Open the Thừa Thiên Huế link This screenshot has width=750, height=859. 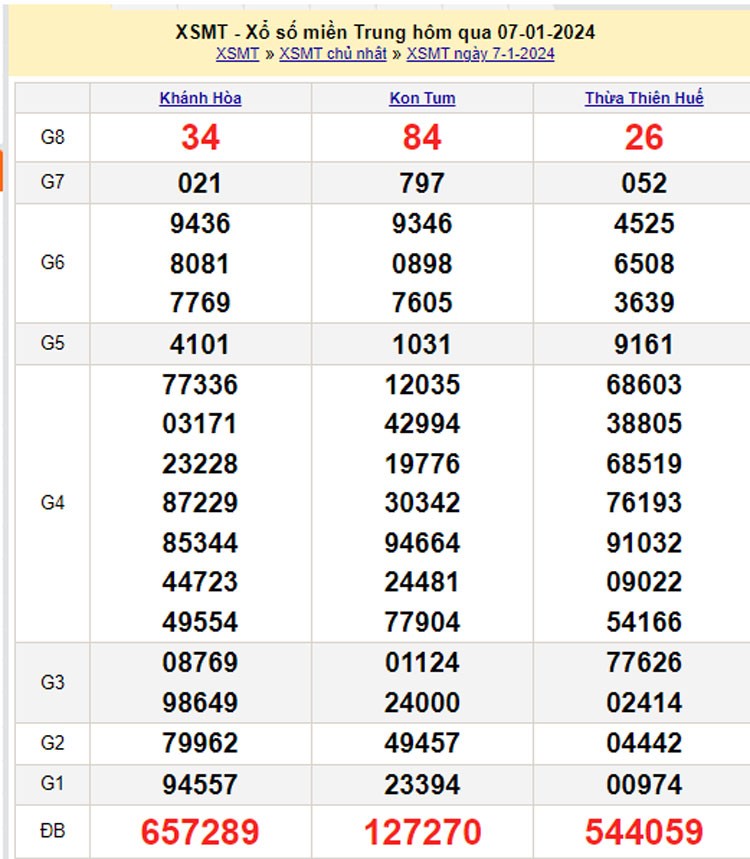(644, 98)
